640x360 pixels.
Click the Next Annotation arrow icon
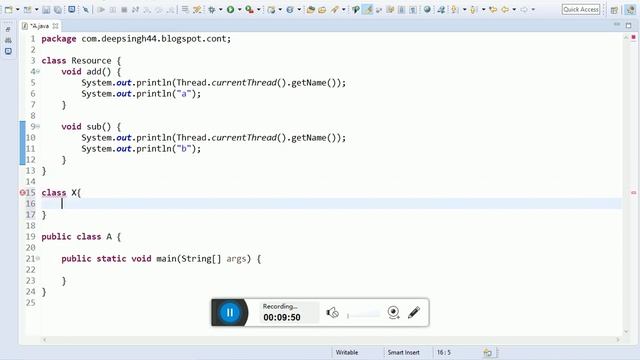coord(454,9)
